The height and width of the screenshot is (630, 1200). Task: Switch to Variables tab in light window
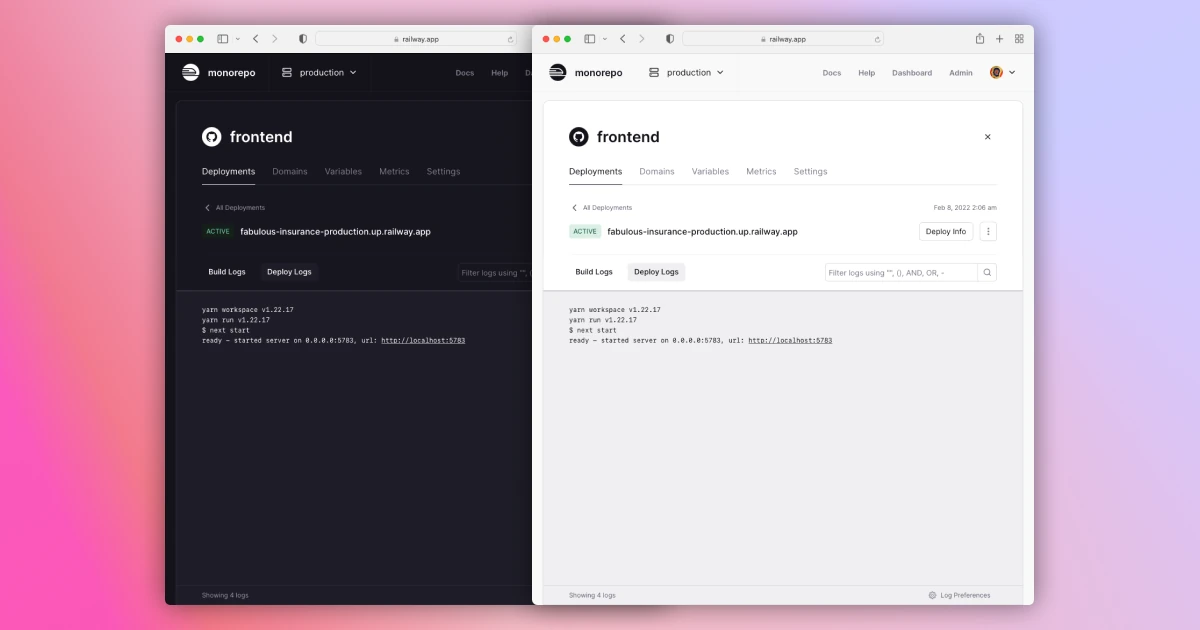point(710,171)
